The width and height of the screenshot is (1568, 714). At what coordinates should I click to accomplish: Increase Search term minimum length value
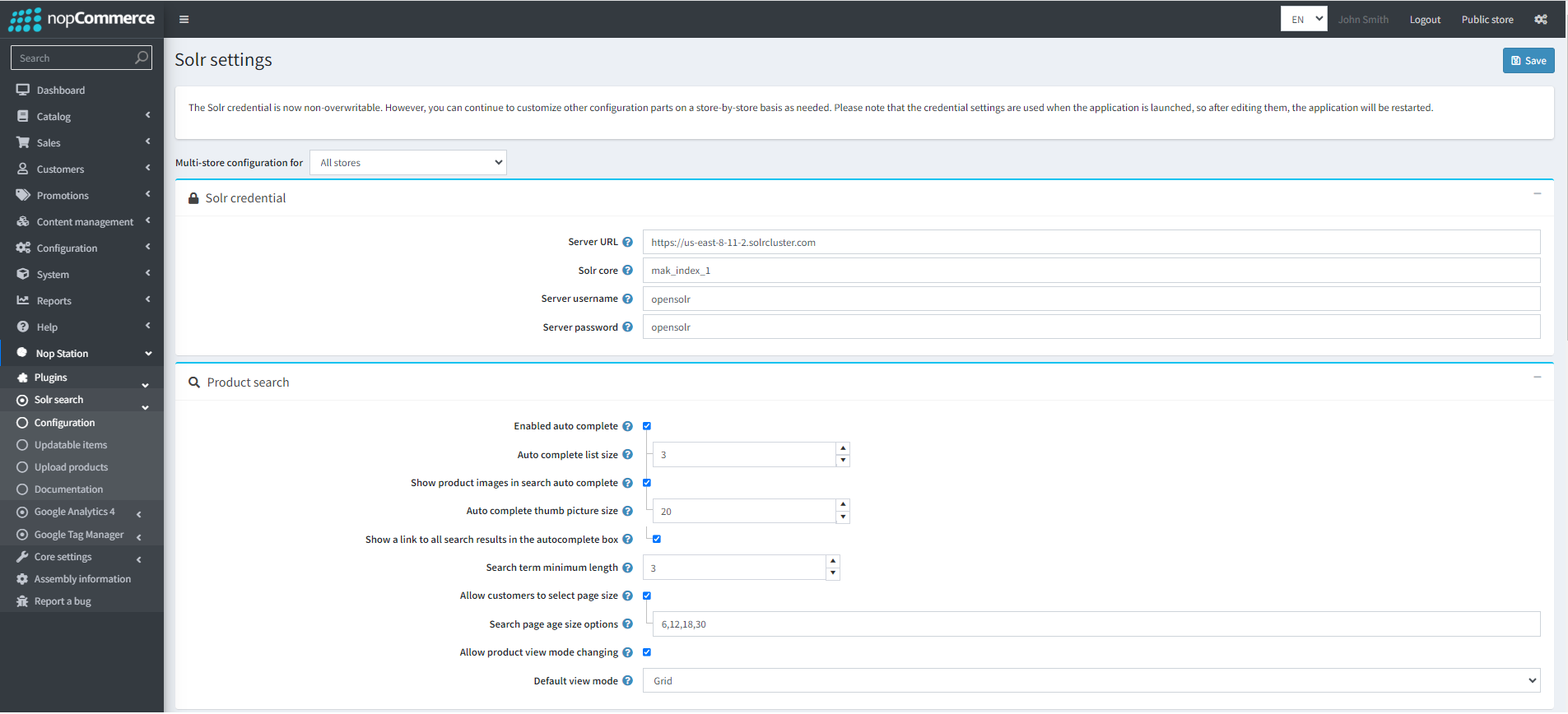(833, 561)
